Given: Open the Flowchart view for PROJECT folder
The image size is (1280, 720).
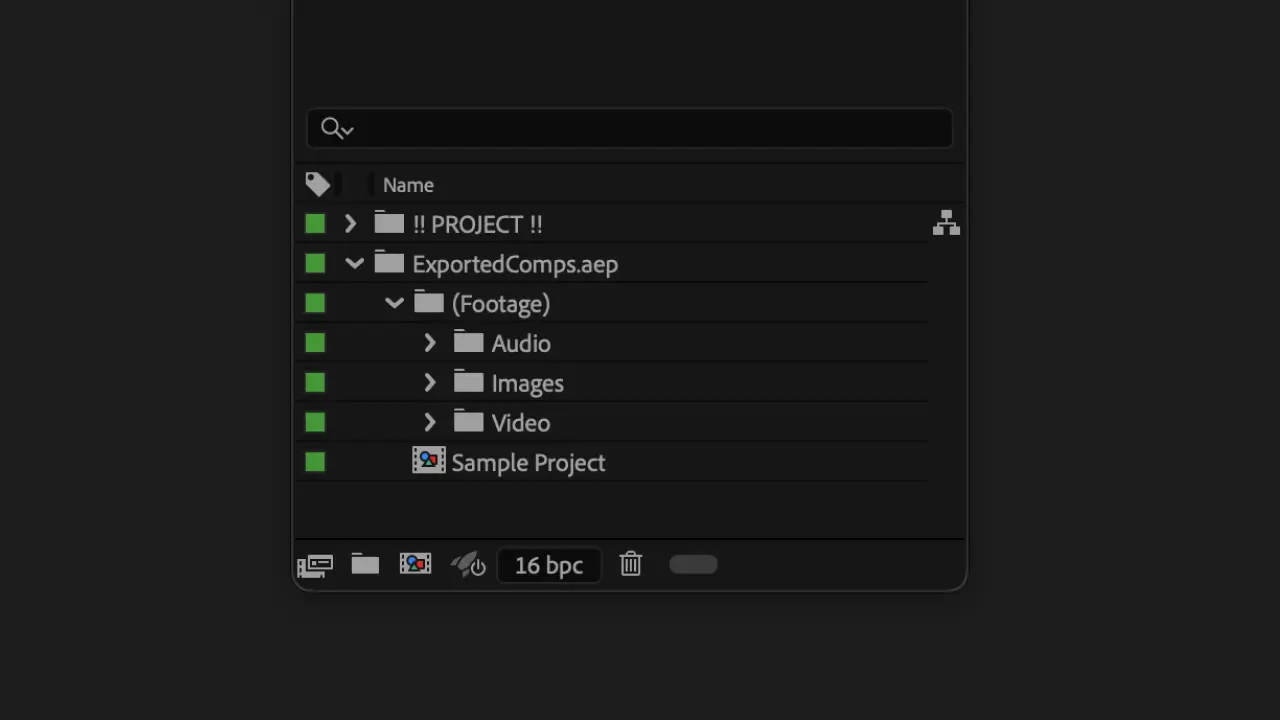Looking at the screenshot, I should 946,223.
